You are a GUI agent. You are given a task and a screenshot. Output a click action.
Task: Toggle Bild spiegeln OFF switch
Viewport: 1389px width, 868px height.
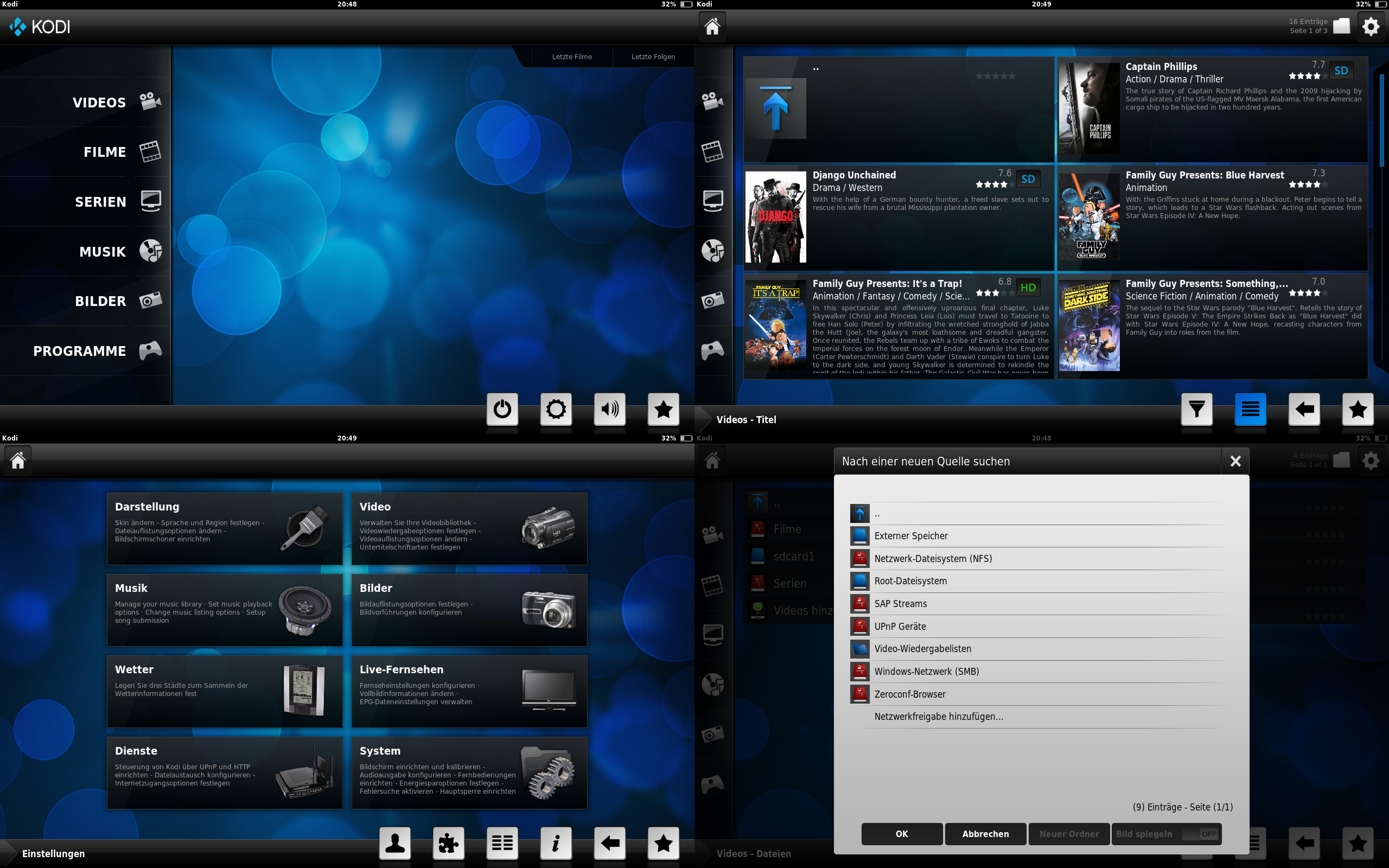click(x=1201, y=834)
